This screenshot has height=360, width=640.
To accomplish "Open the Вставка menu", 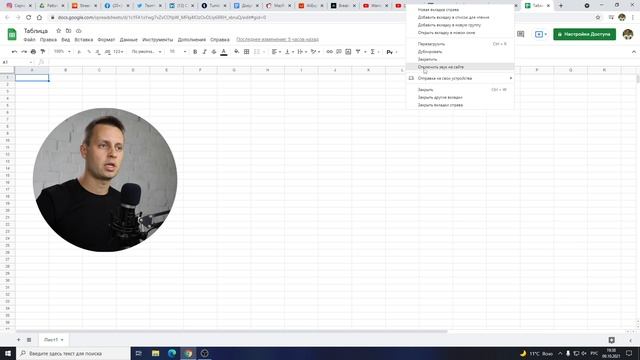I will click(x=84, y=40).
